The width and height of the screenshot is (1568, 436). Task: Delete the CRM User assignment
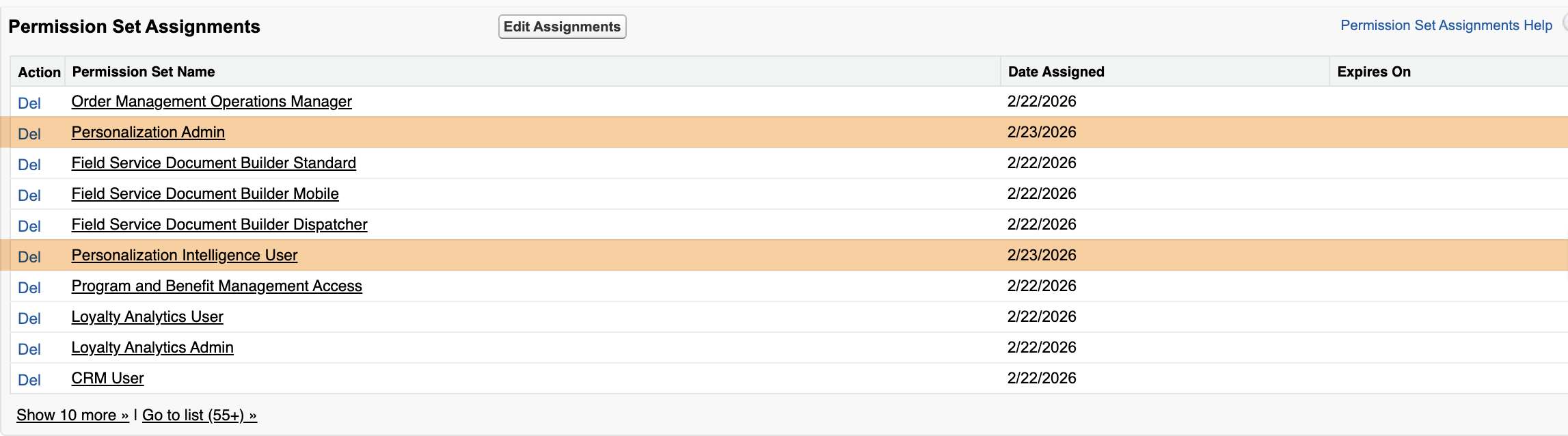click(x=30, y=380)
